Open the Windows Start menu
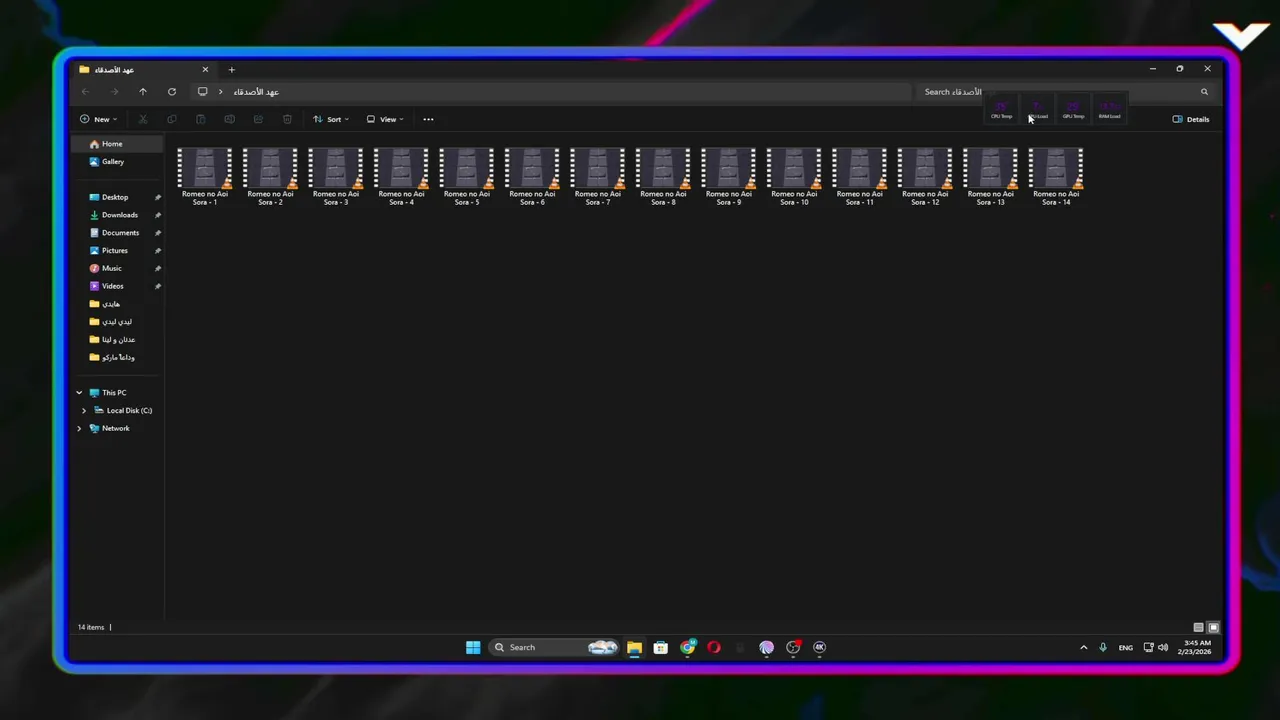The height and width of the screenshot is (720, 1280). point(473,647)
